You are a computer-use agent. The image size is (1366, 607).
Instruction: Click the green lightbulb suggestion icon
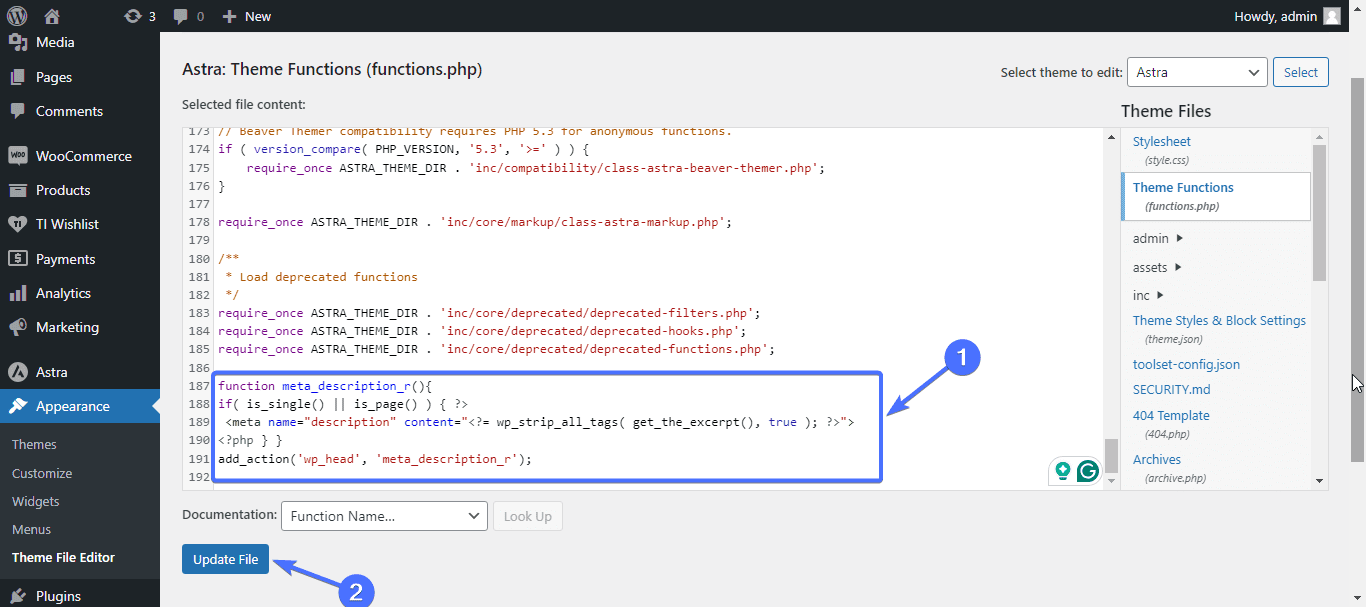(x=1063, y=470)
